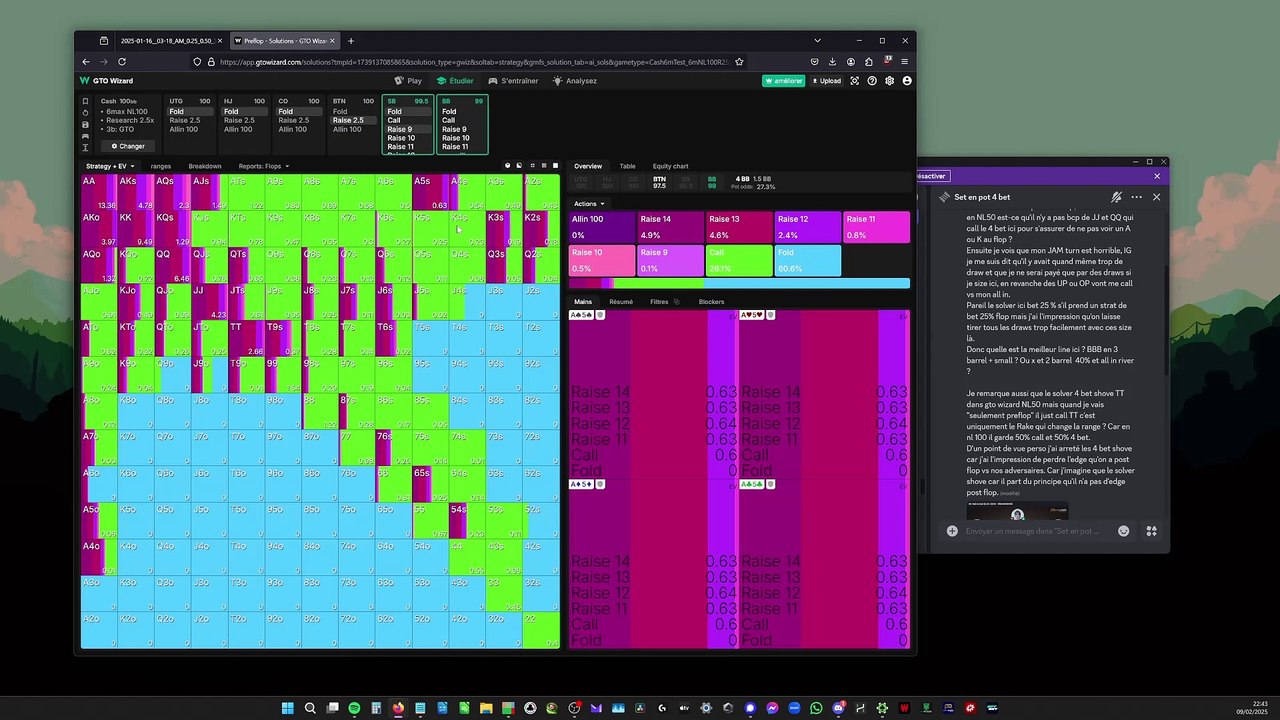Click the bookmark icon in left sidebar
Viewport: 1280px width, 720px height.
click(85, 101)
